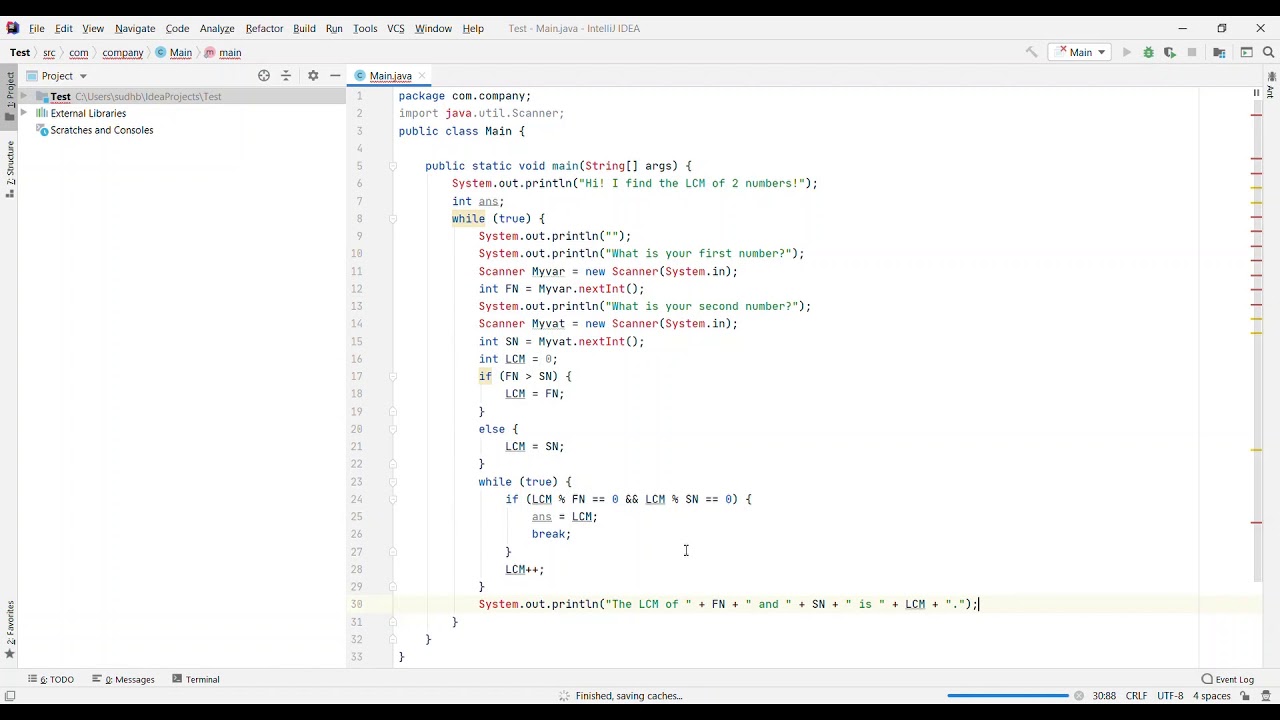
Task: Collapse All in Project panel
Action: [286, 76]
